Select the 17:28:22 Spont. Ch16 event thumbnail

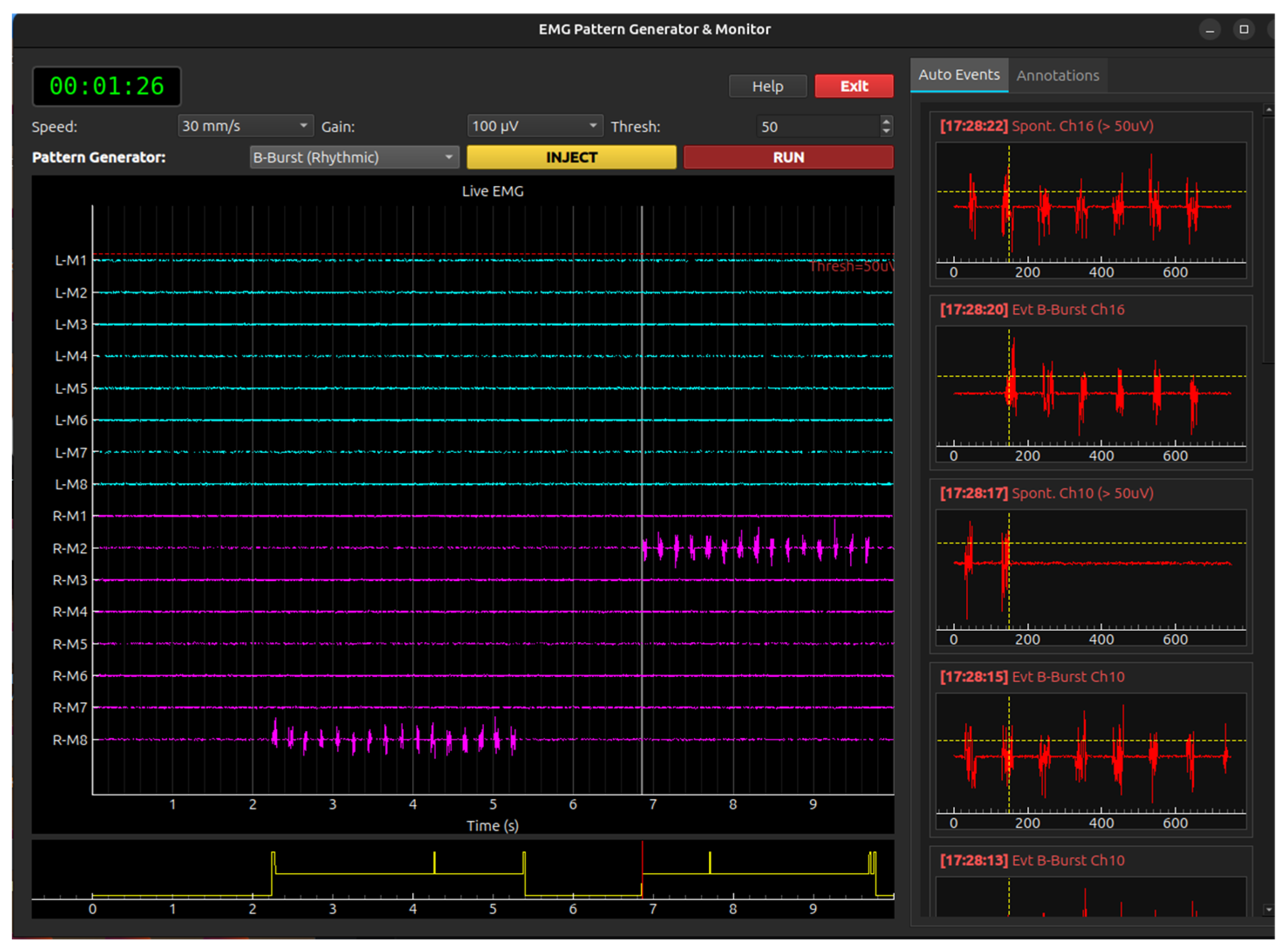point(1090,199)
